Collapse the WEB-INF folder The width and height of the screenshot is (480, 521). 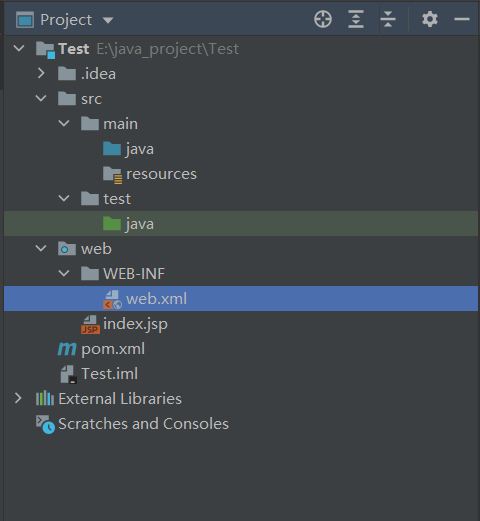pyautogui.click(x=64, y=273)
